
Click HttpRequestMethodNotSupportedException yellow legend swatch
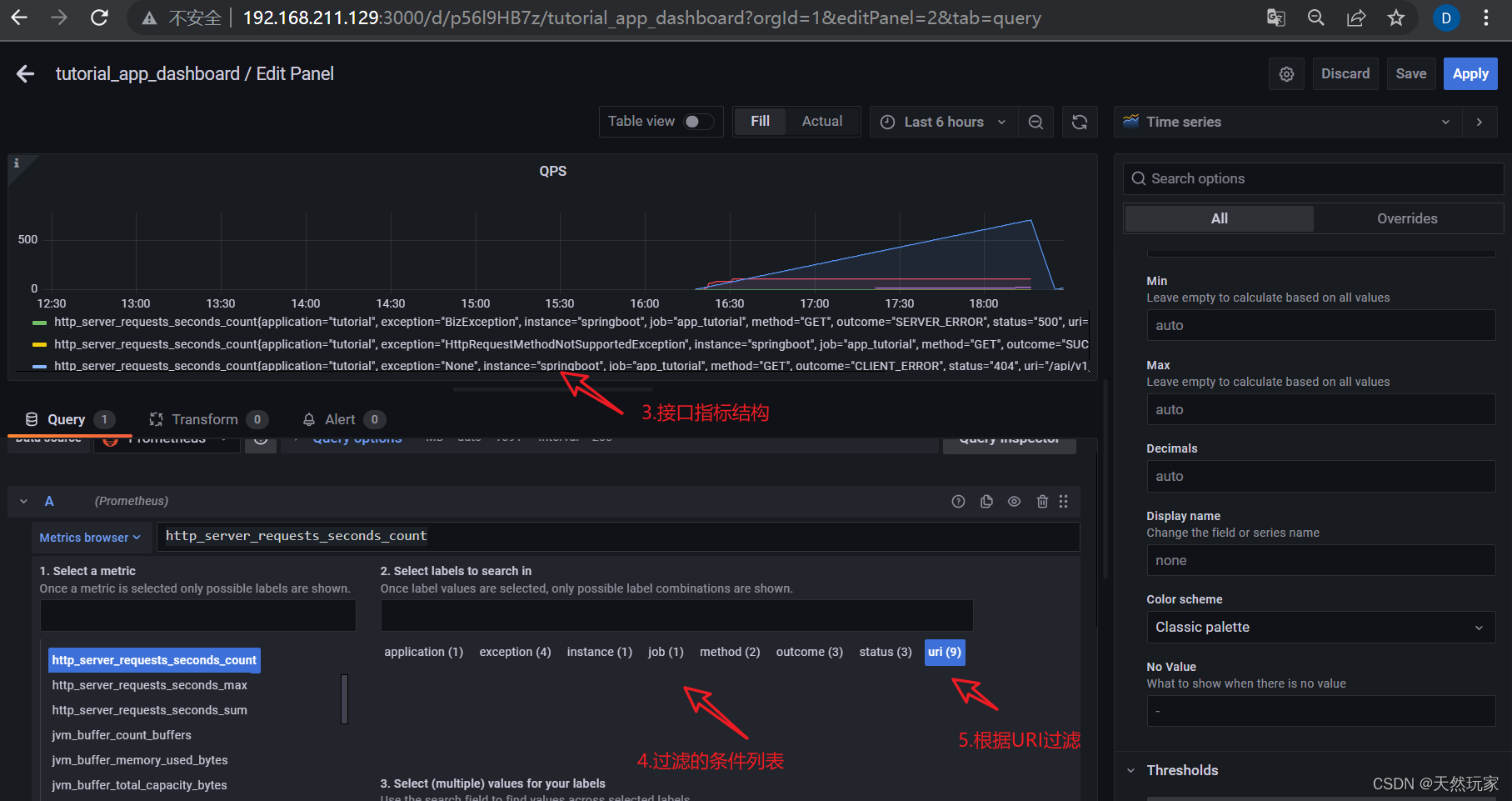(39, 344)
